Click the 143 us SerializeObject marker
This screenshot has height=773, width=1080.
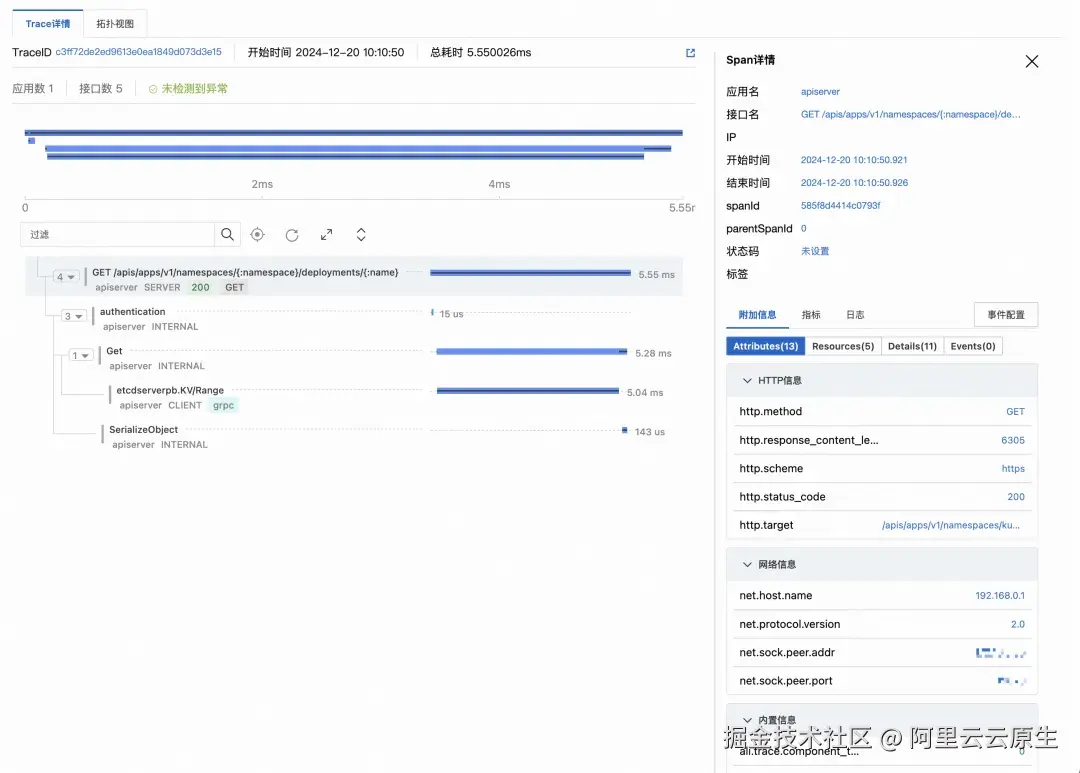(x=625, y=430)
